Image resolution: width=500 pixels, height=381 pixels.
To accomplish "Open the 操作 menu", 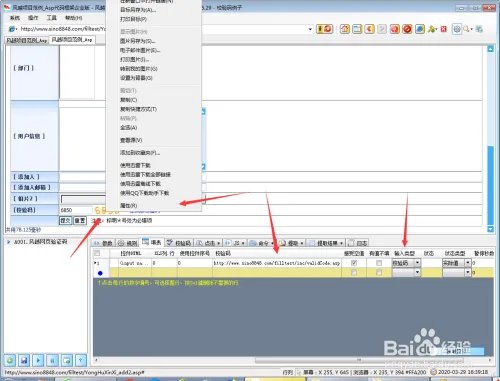I will click(x=33, y=18).
